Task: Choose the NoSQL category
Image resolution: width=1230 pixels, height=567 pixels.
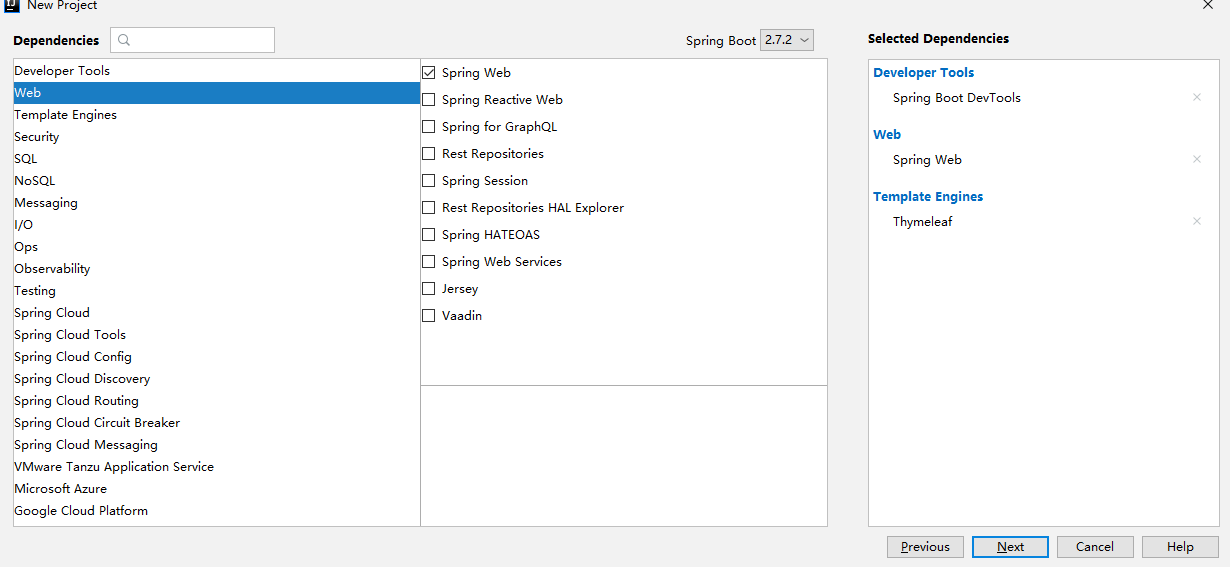Action: click(216, 181)
